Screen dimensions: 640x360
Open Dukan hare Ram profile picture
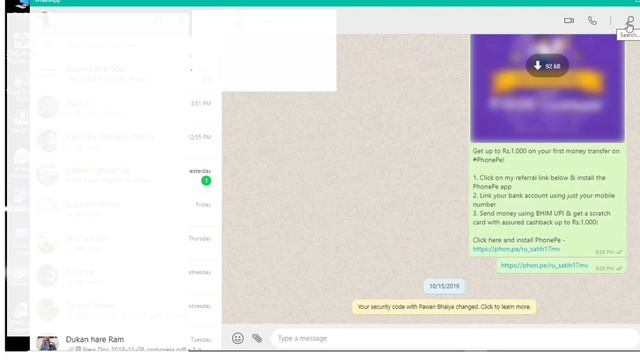point(47,343)
